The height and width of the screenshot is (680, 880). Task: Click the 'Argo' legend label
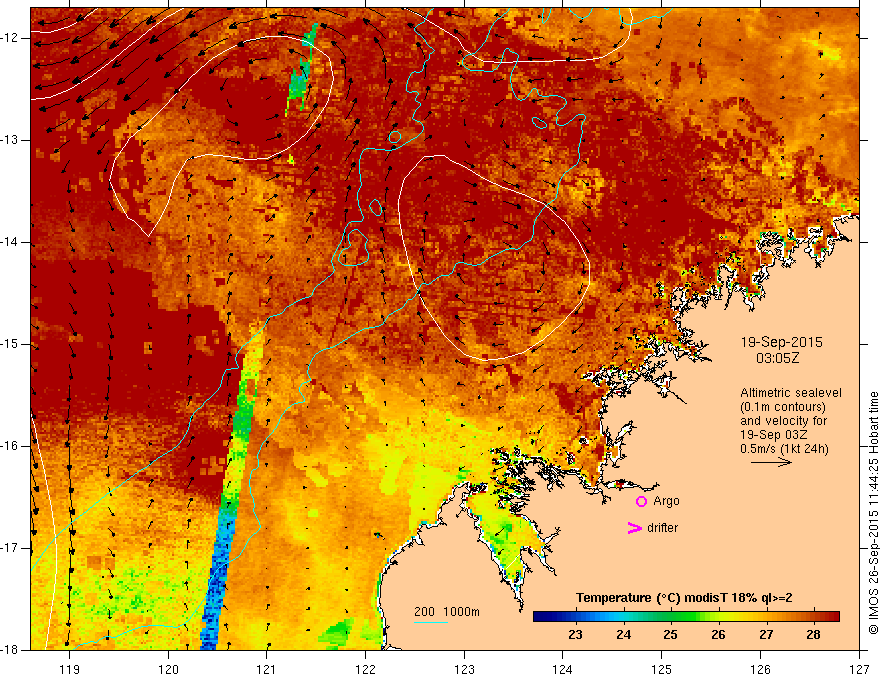[666, 501]
